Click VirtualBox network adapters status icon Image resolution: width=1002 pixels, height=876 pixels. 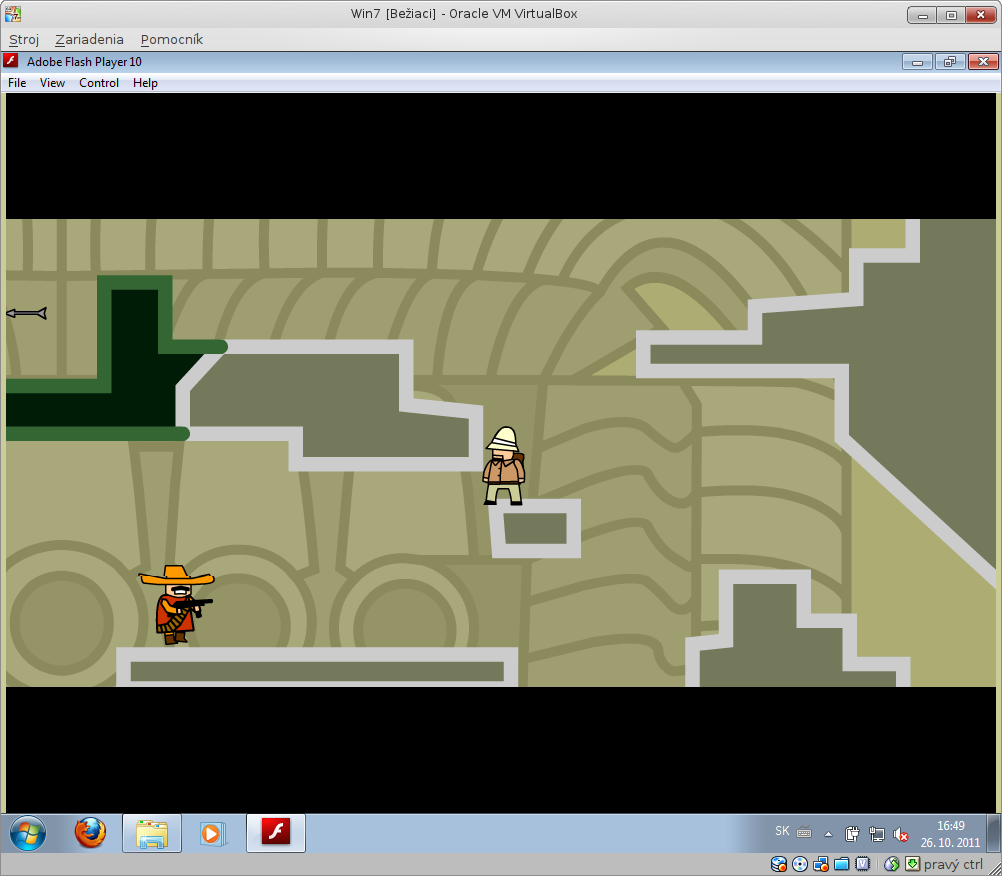click(821, 864)
